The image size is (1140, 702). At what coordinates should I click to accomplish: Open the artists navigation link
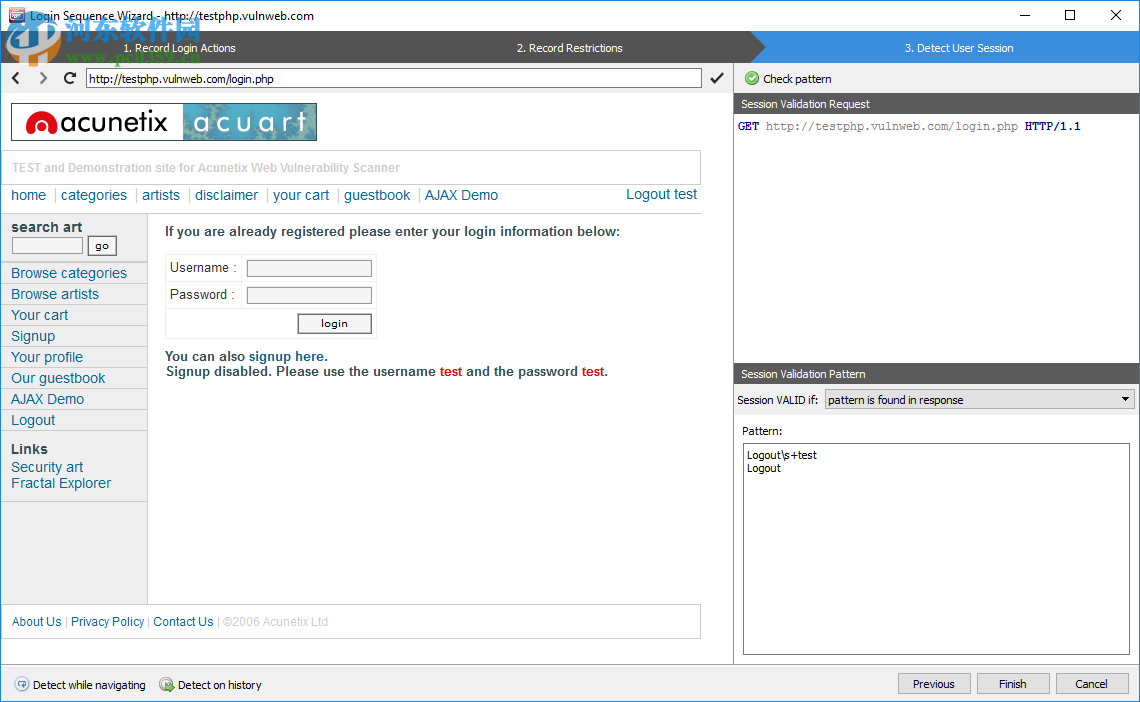[x=161, y=195]
